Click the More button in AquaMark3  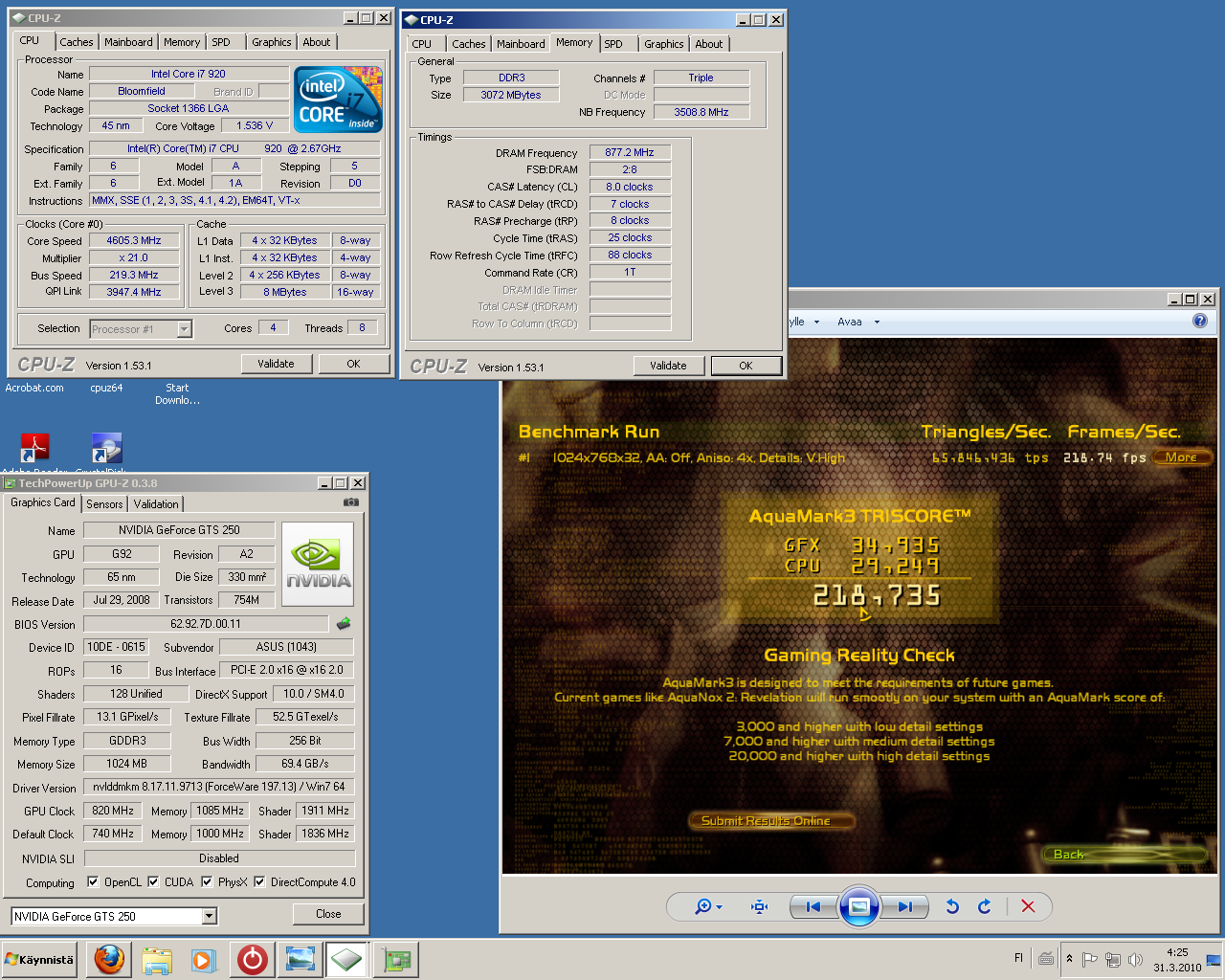[1181, 457]
